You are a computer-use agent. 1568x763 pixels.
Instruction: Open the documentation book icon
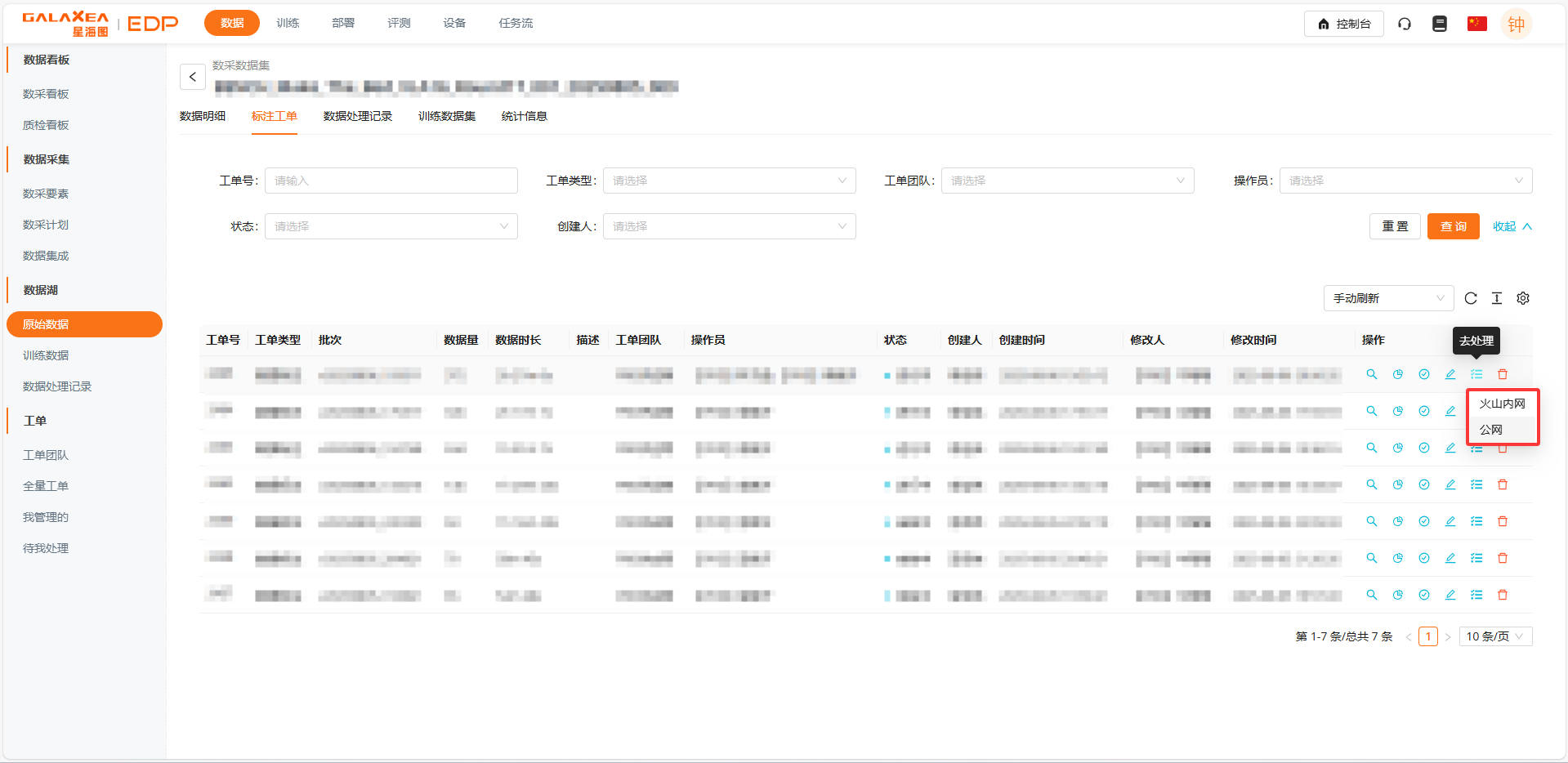point(1440,24)
